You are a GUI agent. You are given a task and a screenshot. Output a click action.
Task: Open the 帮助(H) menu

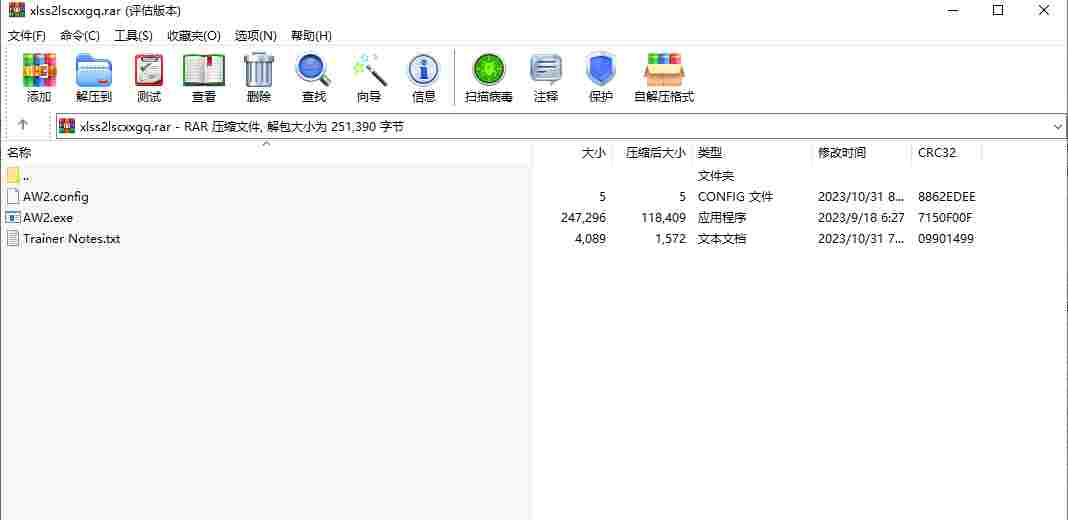[311, 35]
